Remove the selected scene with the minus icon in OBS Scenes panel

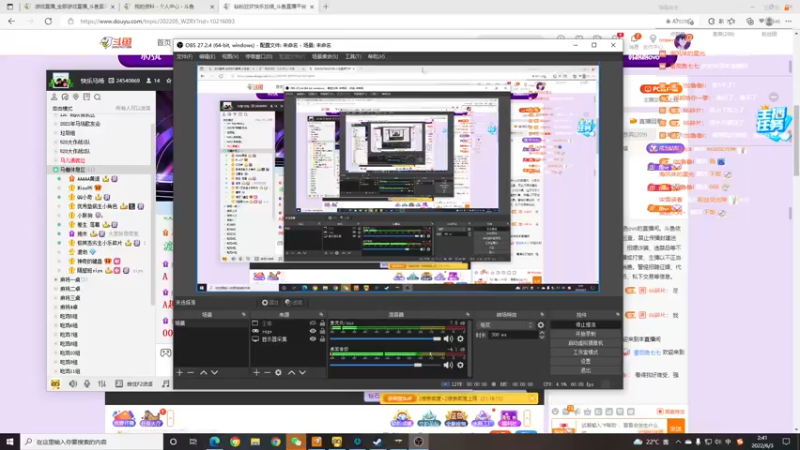coord(191,372)
